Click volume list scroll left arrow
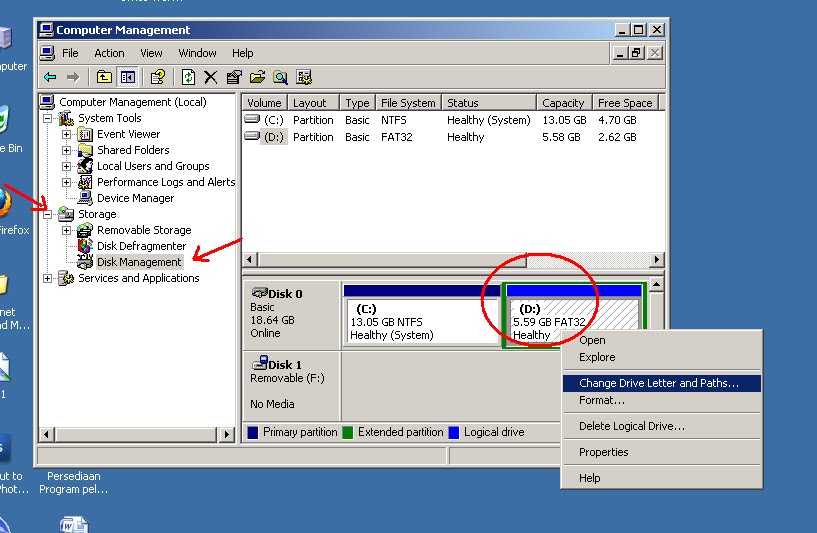This screenshot has height=533, width=817. [249, 259]
